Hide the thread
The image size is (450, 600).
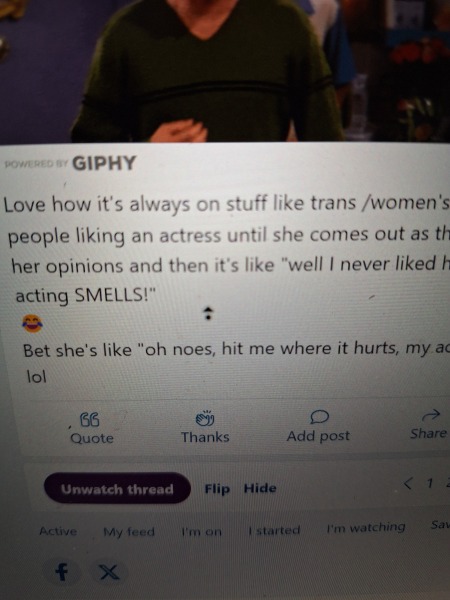260,488
